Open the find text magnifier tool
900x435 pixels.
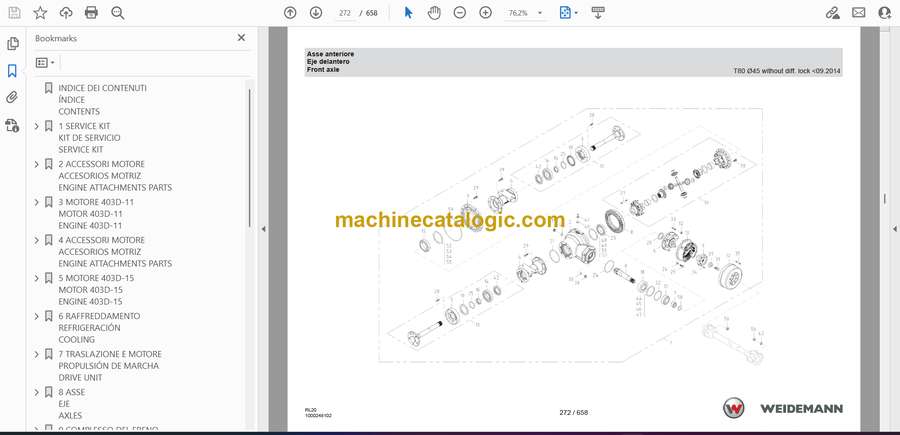pyautogui.click(x=117, y=13)
